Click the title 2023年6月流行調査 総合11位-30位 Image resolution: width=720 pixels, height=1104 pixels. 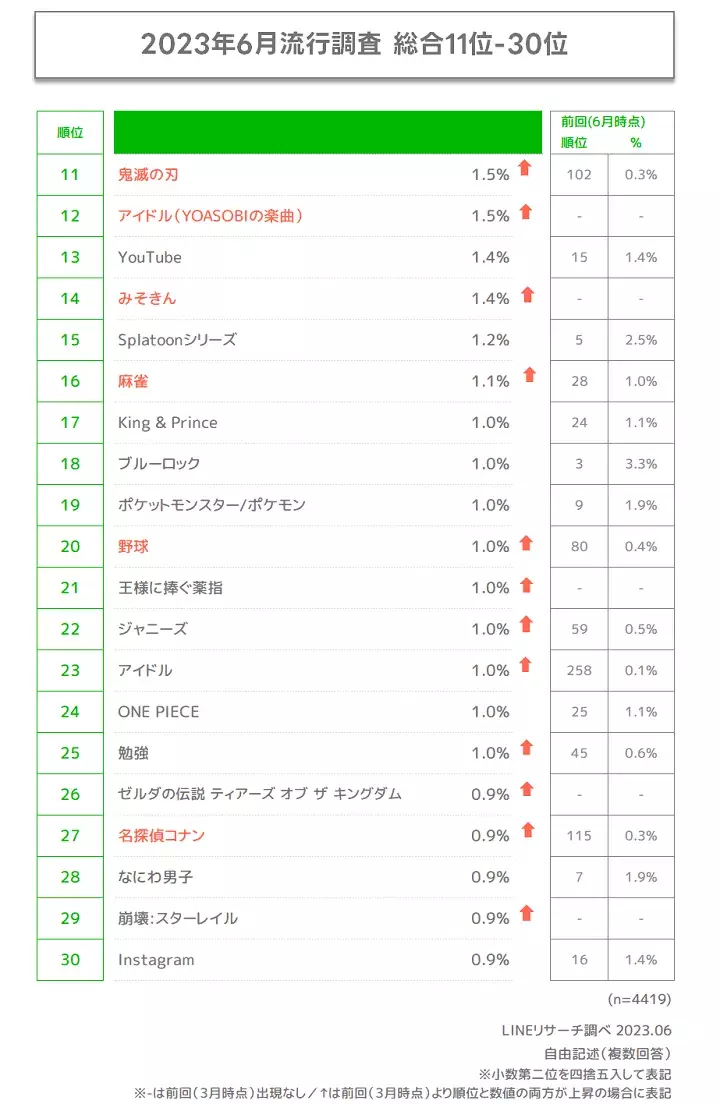tap(354, 44)
